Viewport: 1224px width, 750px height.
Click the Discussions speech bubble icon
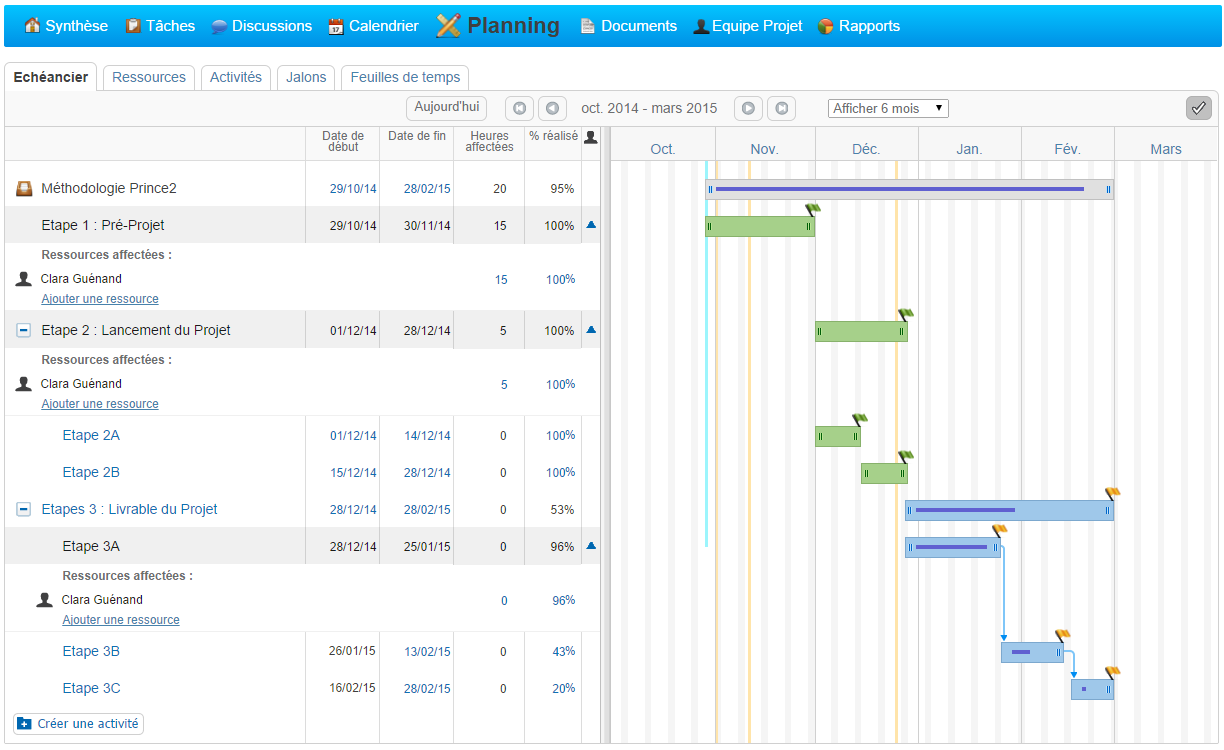click(x=219, y=27)
